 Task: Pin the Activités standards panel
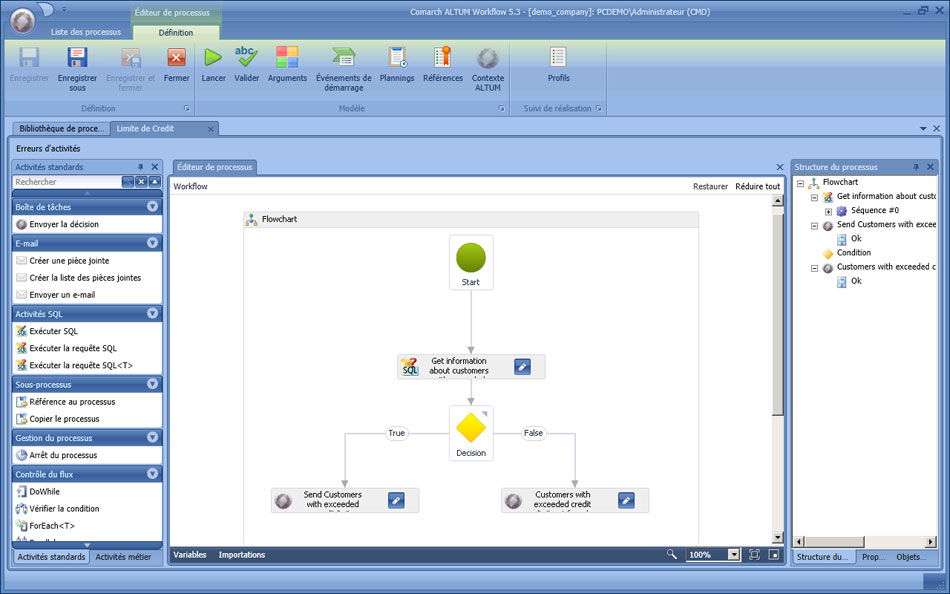click(x=141, y=167)
